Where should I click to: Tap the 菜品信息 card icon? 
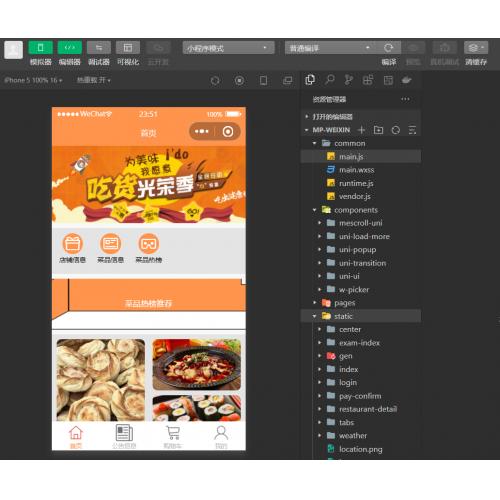110,244
